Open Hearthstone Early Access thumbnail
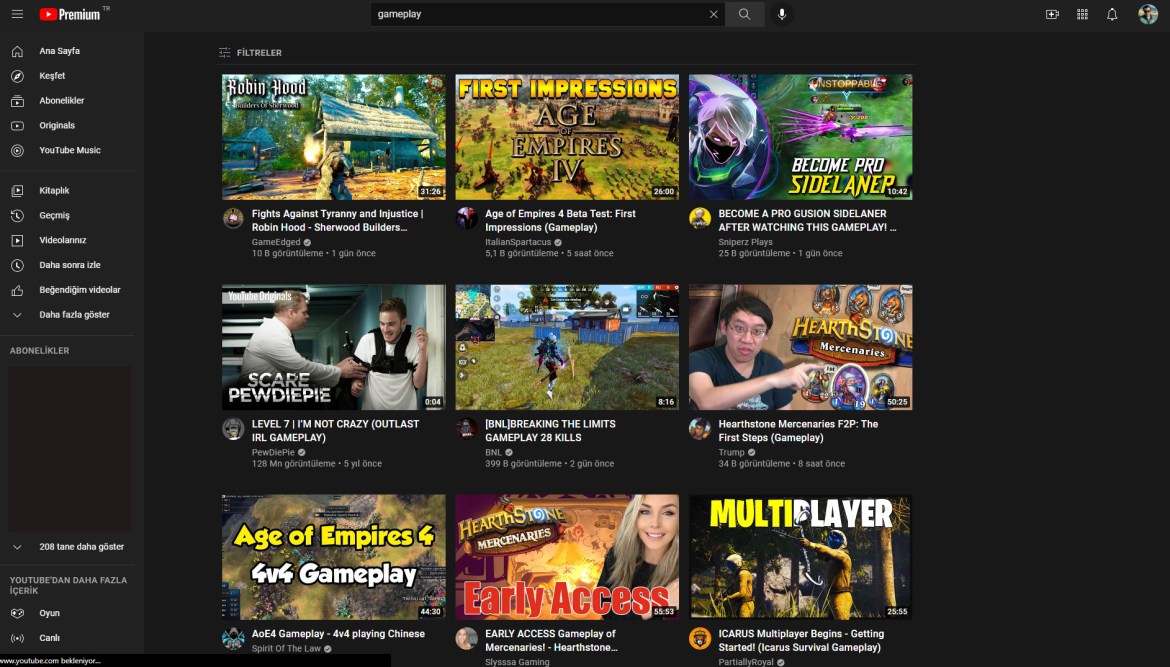 [x=567, y=557]
